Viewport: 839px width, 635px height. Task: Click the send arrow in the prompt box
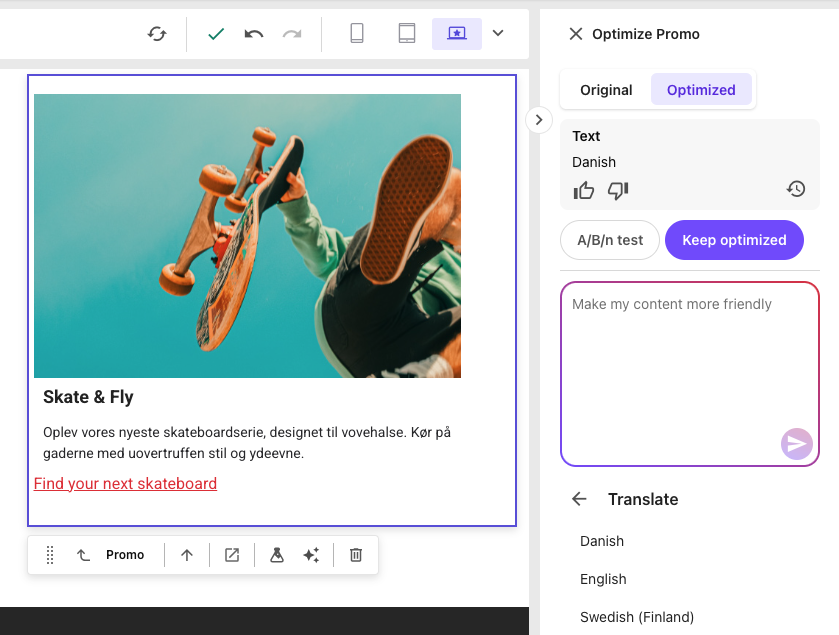(797, 443)
